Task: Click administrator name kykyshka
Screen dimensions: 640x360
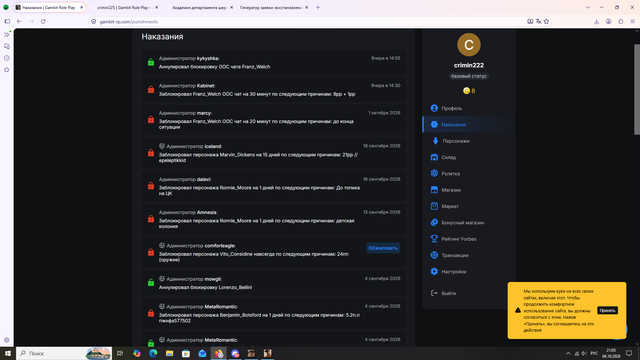Action: (207, 58)
